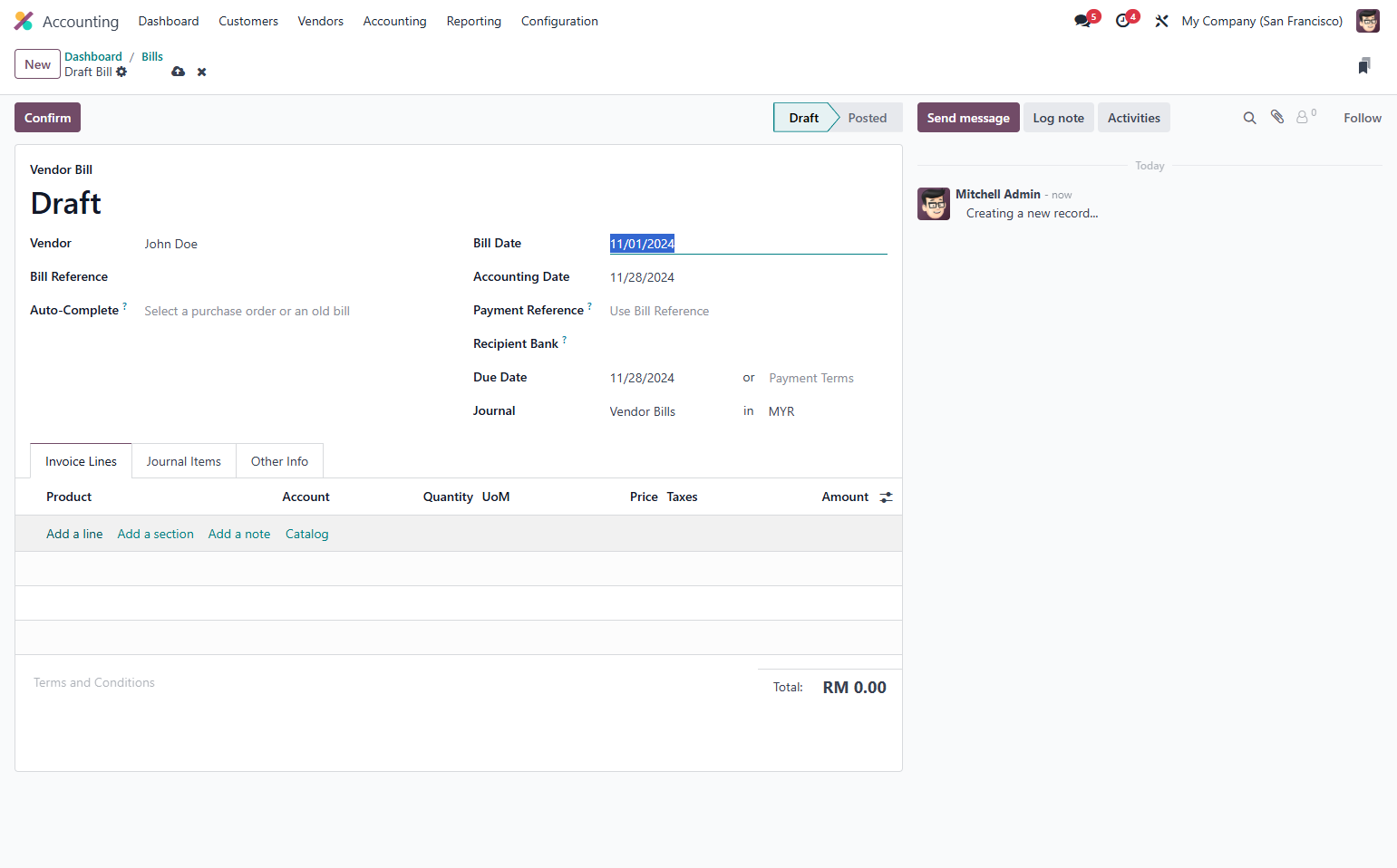
Task: Click the Log note button
Action: coord(1058,118)
